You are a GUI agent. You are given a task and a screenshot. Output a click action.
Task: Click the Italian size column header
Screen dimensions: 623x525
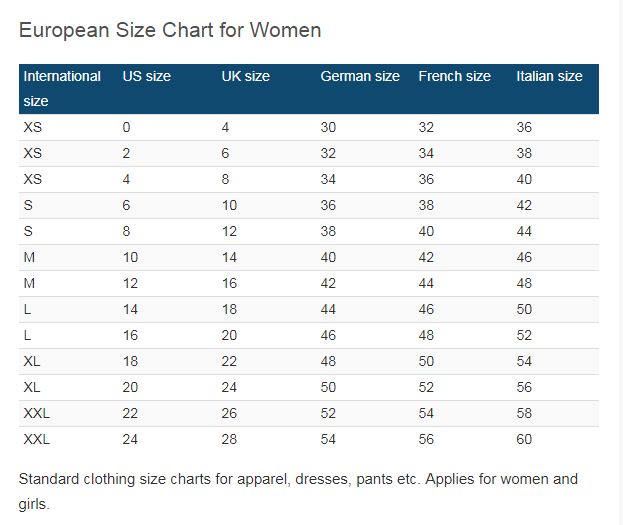[x=549, y=76]
